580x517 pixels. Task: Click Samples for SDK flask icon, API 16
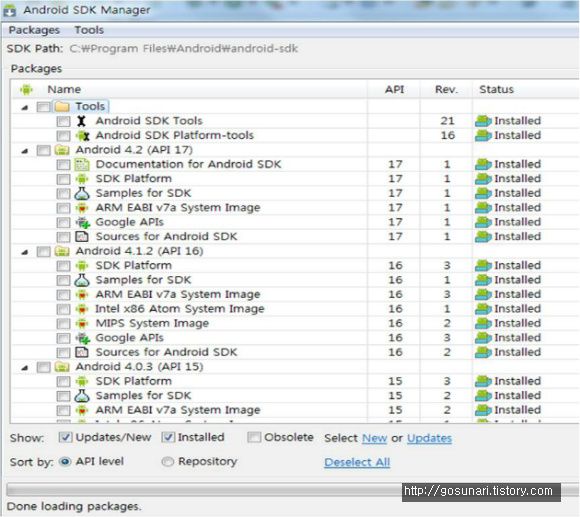point(82,280)
